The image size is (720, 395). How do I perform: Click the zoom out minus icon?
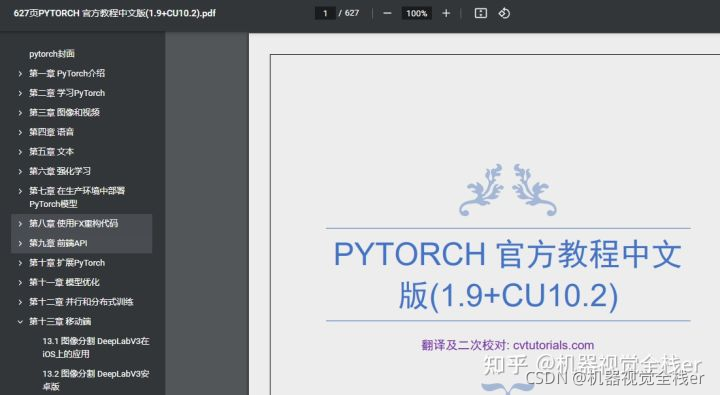[x=387, y=13]
